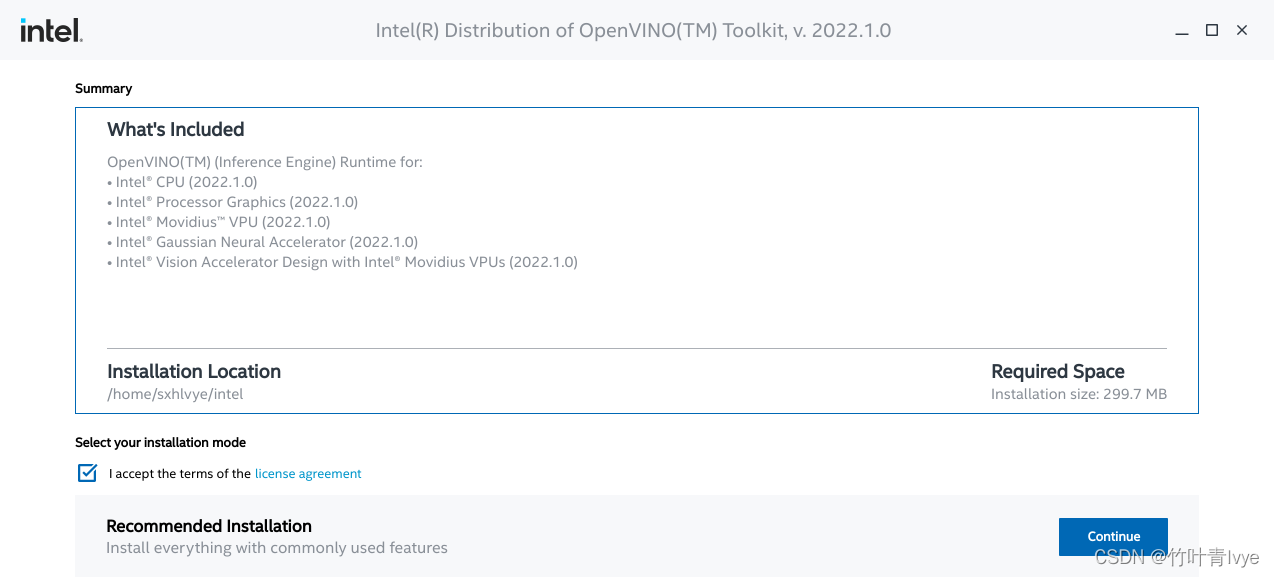The width and height of the screenshot is (1274, 577).
Task: Click the installer title text
Action: click(633, 31)
